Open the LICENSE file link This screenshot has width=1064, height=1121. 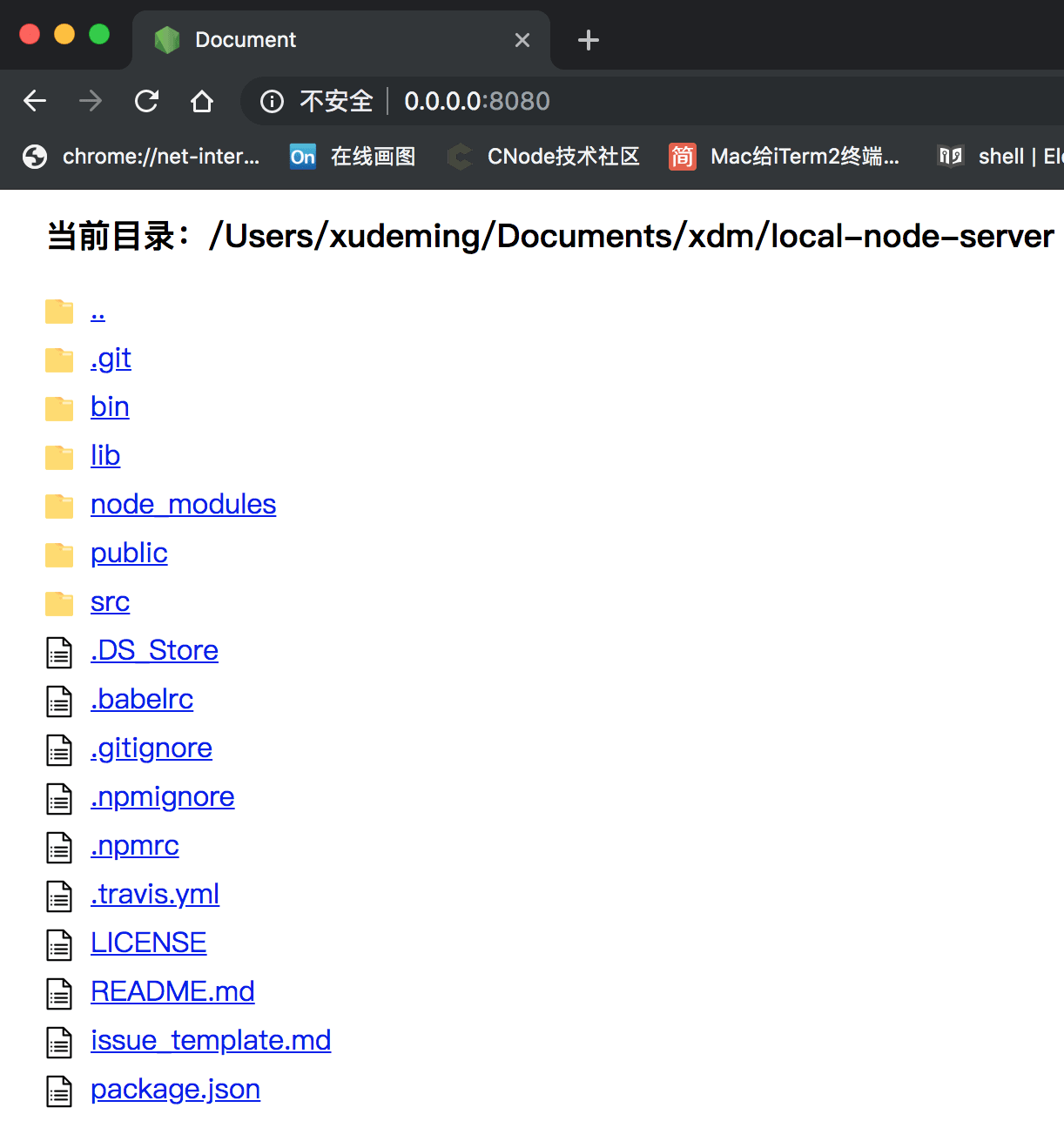click(149, 943)
